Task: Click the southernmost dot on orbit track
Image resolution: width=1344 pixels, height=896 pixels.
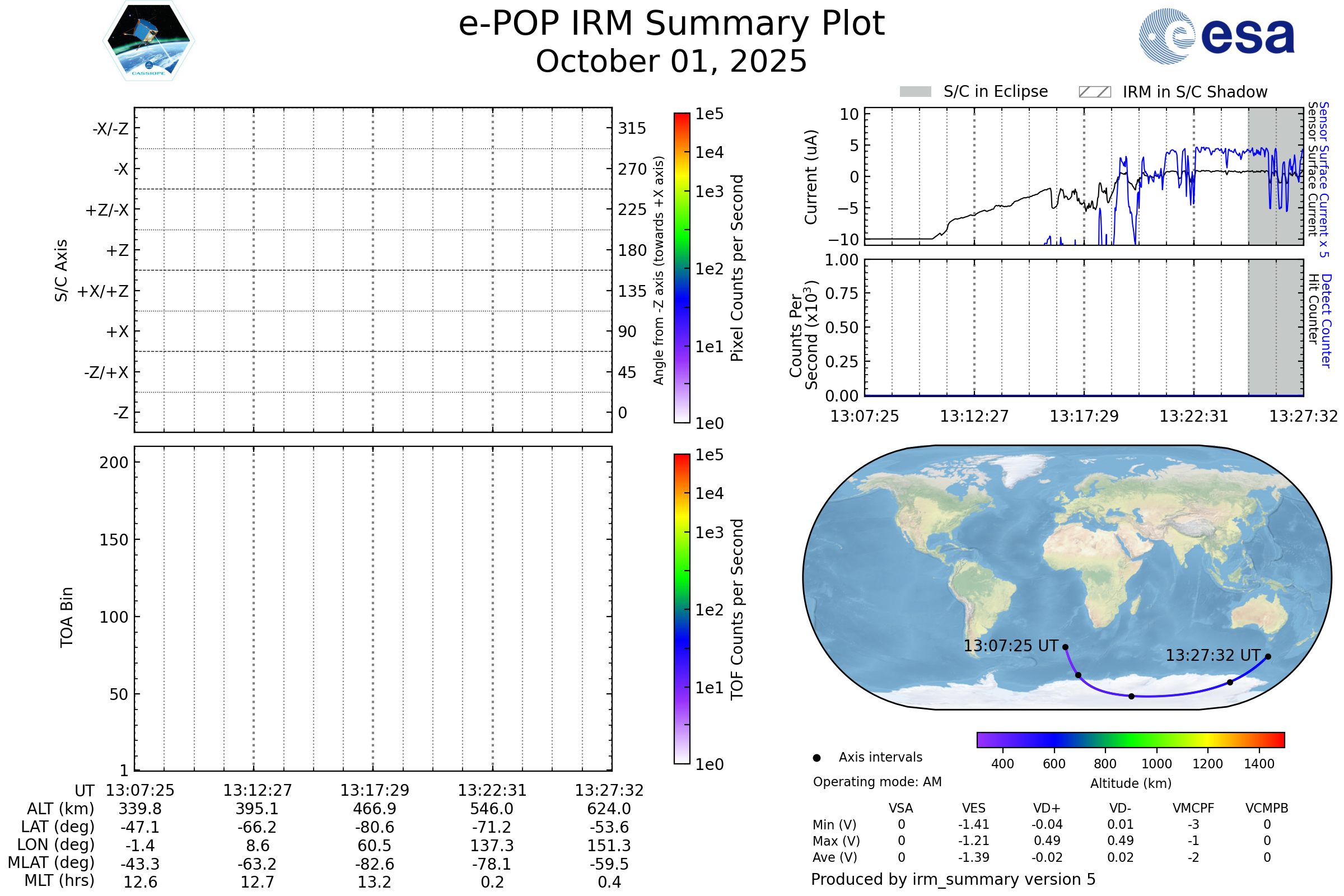Action: pos(1131,696)
